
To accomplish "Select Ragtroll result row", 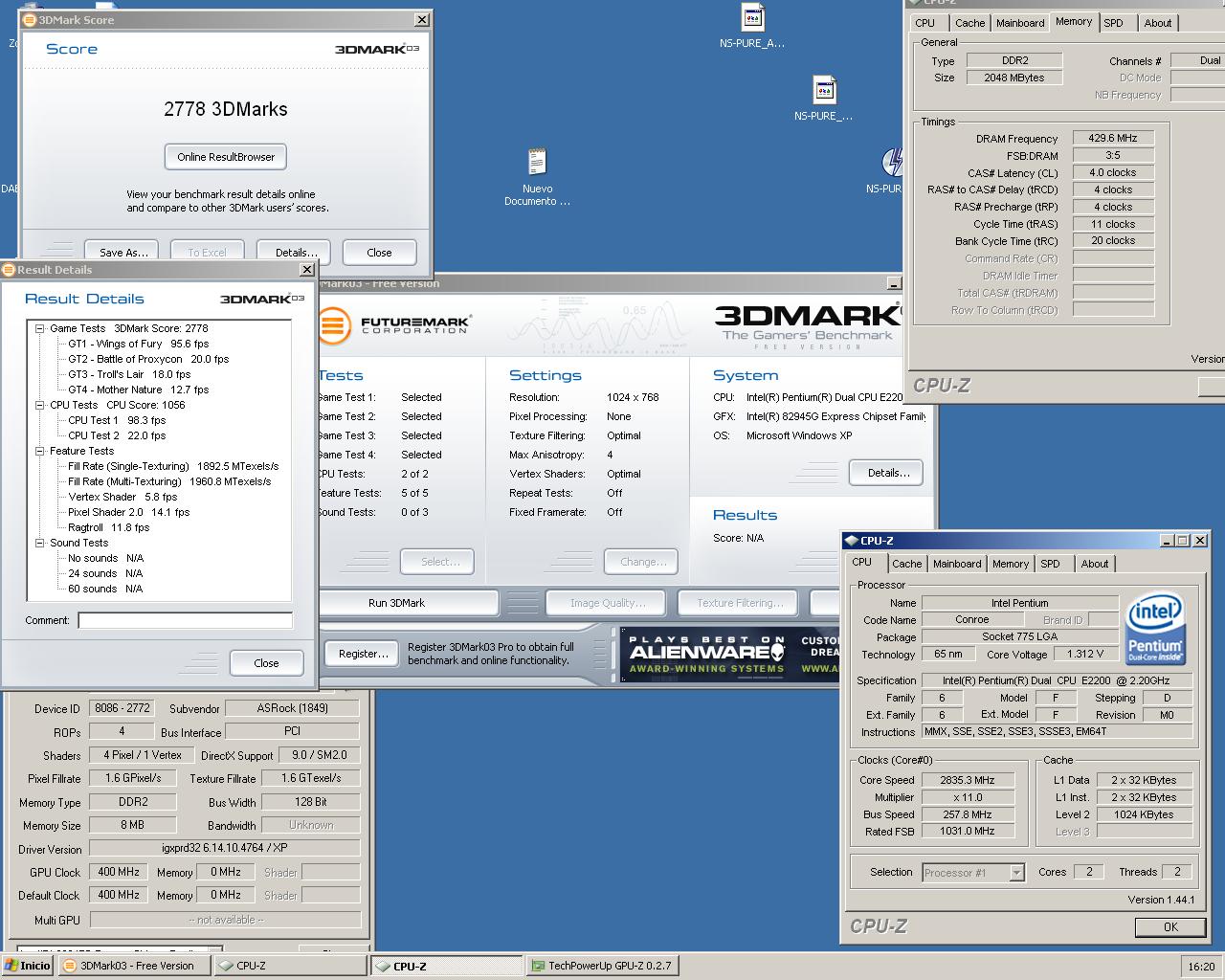I will click(109, 527).
